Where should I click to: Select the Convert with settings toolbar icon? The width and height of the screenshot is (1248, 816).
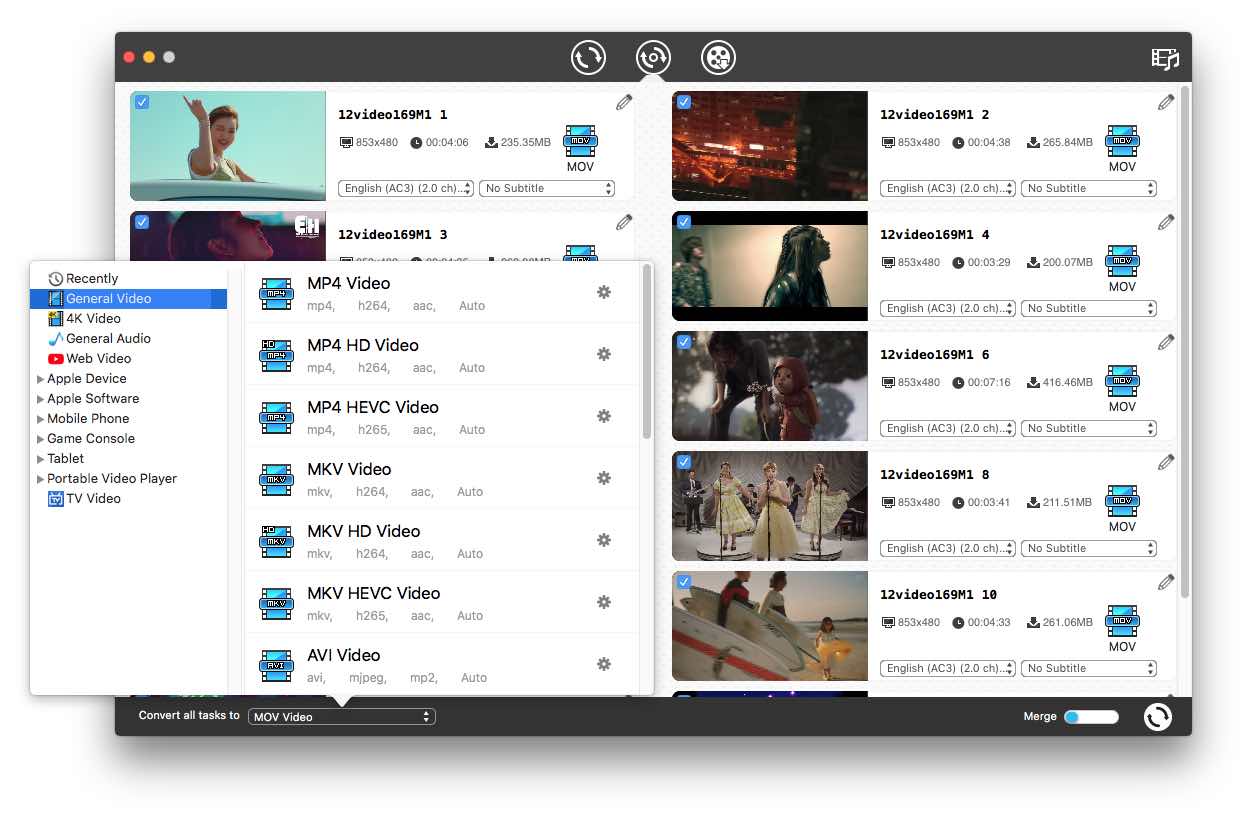(x=653, y=57)
